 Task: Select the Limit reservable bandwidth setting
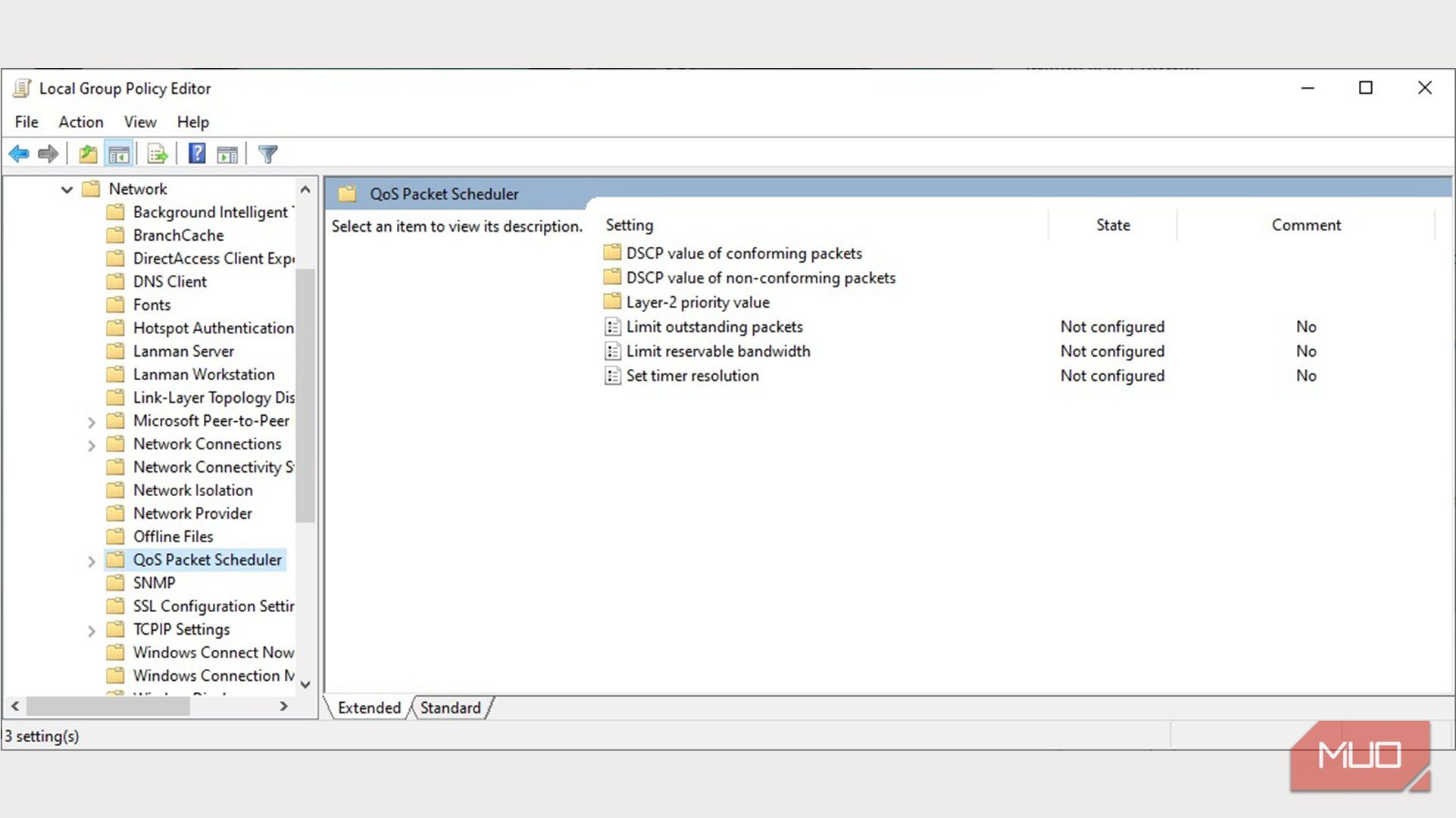click(717, 351)
